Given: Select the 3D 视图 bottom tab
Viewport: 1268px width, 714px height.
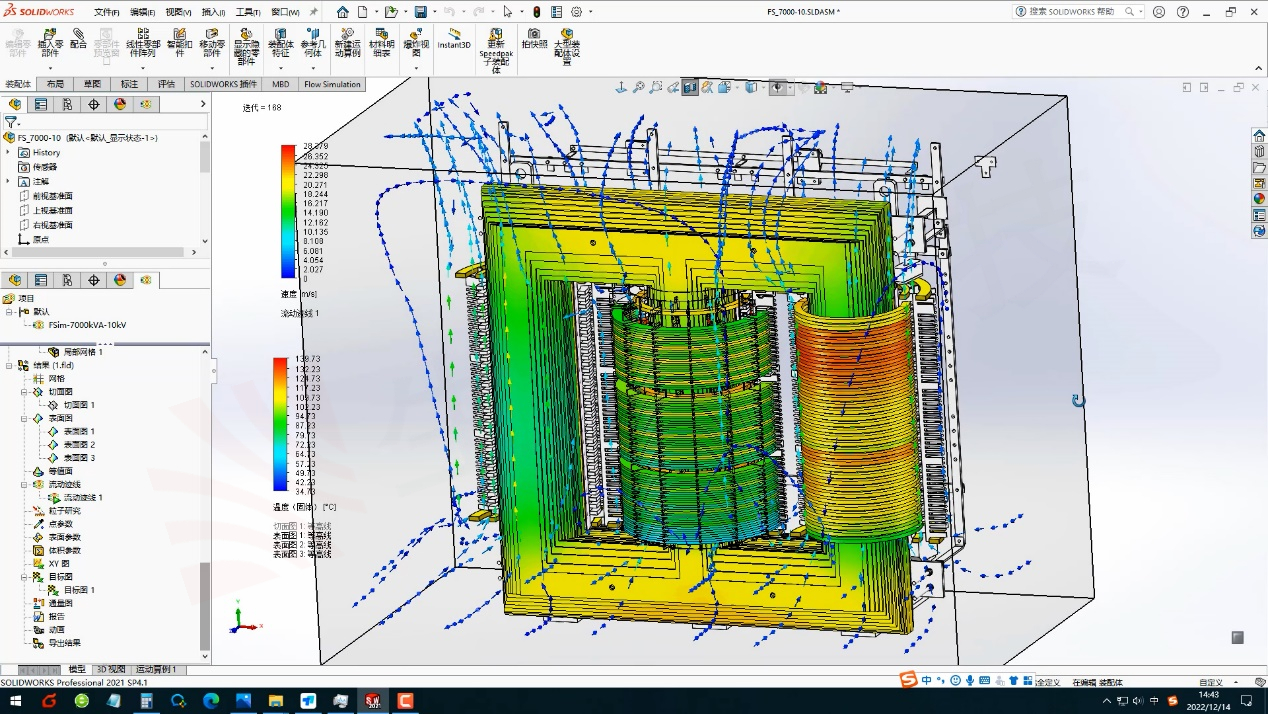Looking at the screenshot, I should (x=111, y=669).
